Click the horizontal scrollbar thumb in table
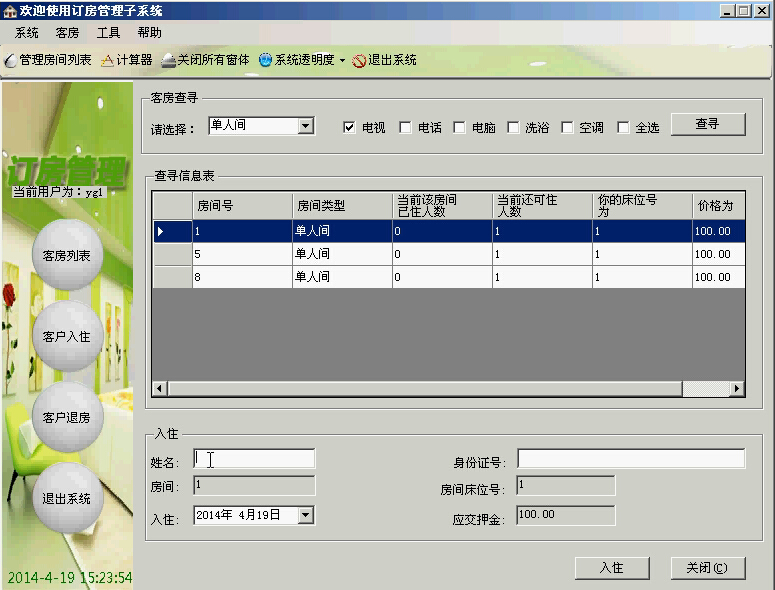The image size is (775, 590). pos(425,388)
